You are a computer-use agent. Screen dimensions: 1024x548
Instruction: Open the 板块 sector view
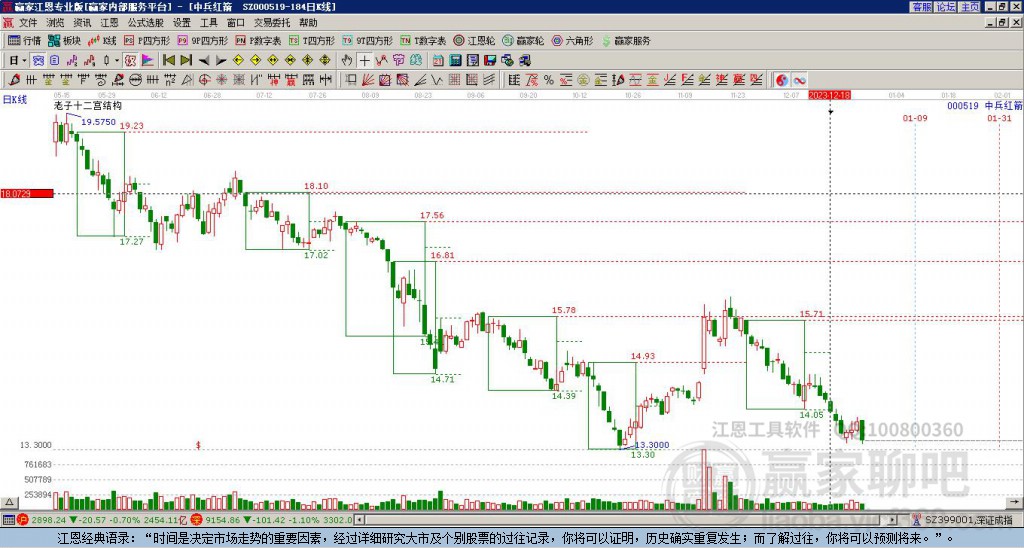64,40
